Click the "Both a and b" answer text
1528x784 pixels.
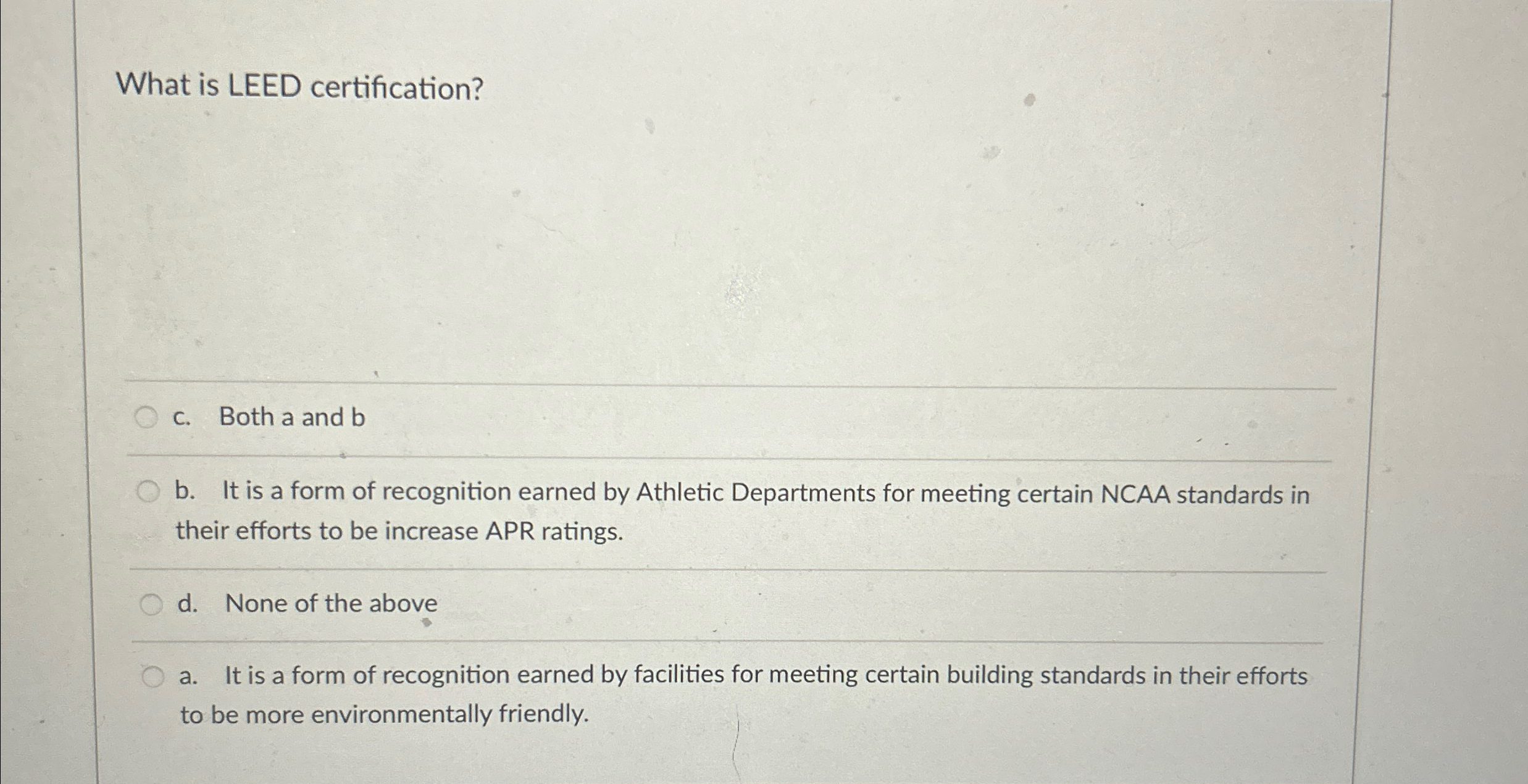292,417
